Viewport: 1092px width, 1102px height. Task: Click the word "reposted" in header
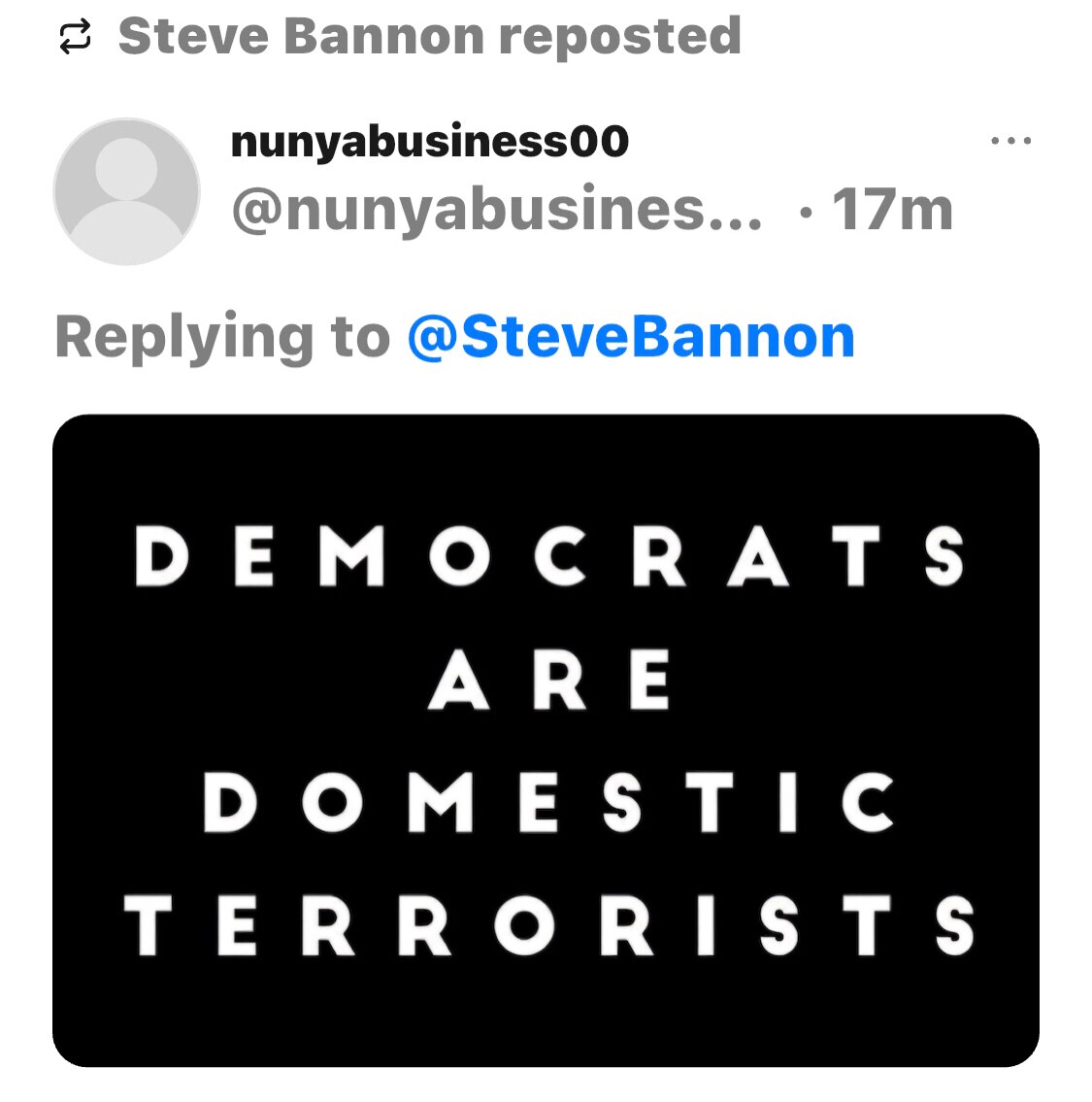coord(619,37)
